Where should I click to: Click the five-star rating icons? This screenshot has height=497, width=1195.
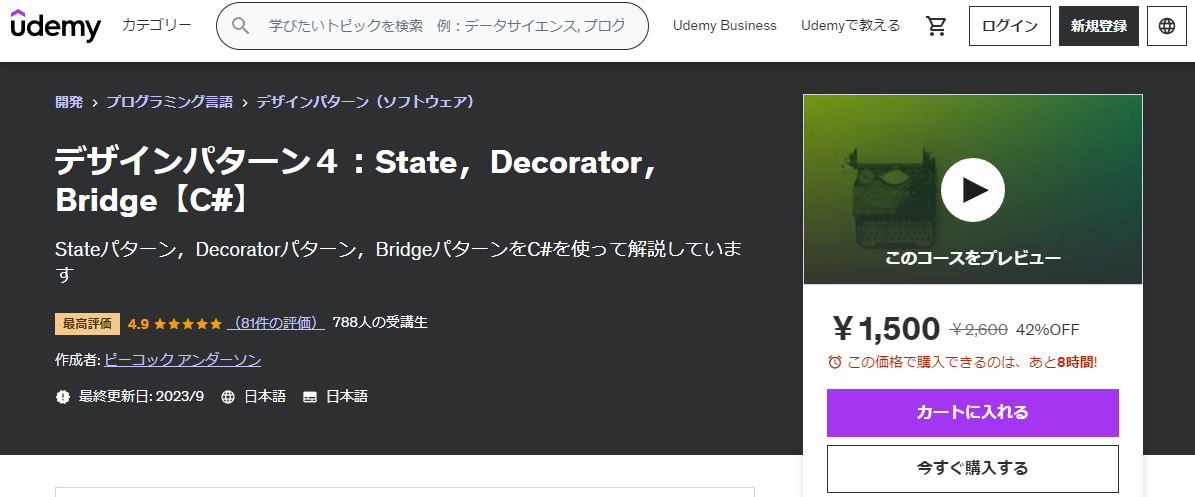[x=187, y=323]
